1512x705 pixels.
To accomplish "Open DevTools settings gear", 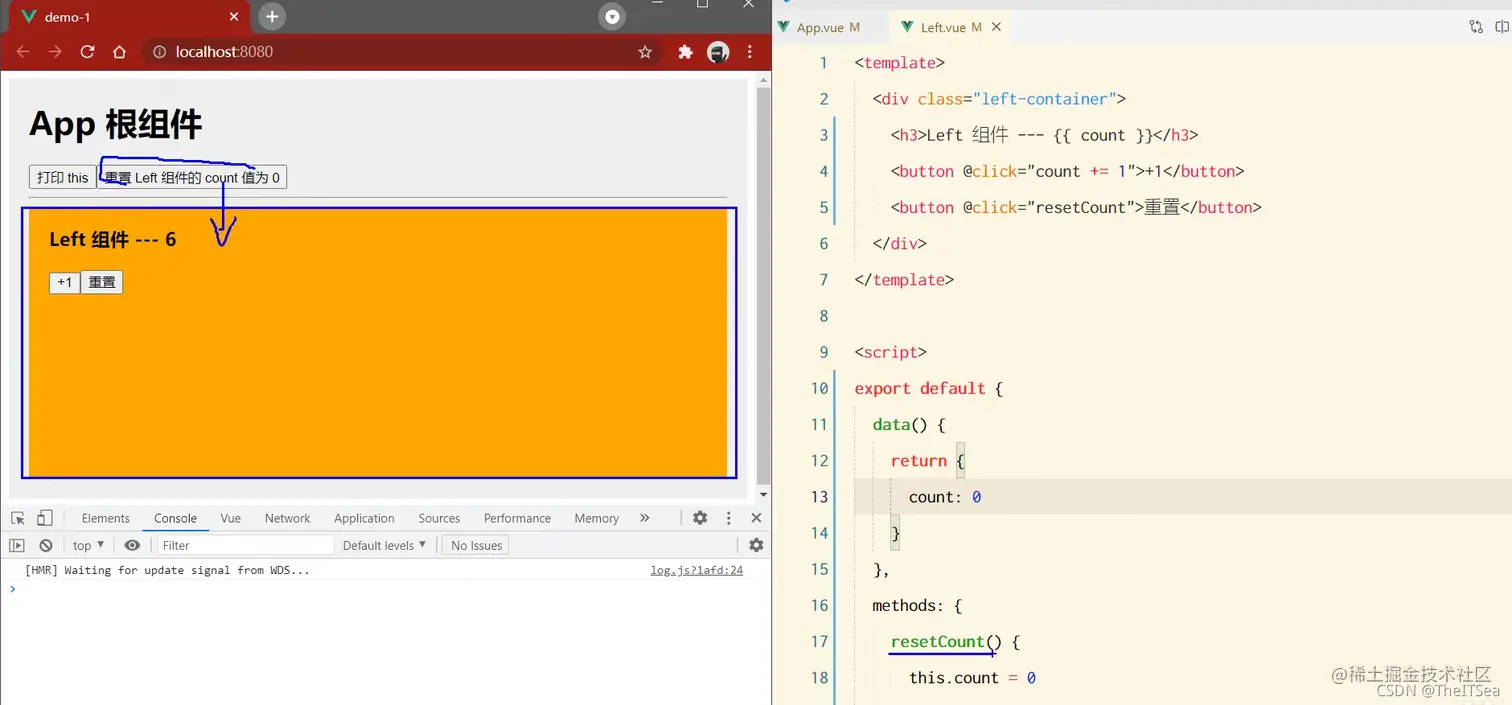I will 700,518.
